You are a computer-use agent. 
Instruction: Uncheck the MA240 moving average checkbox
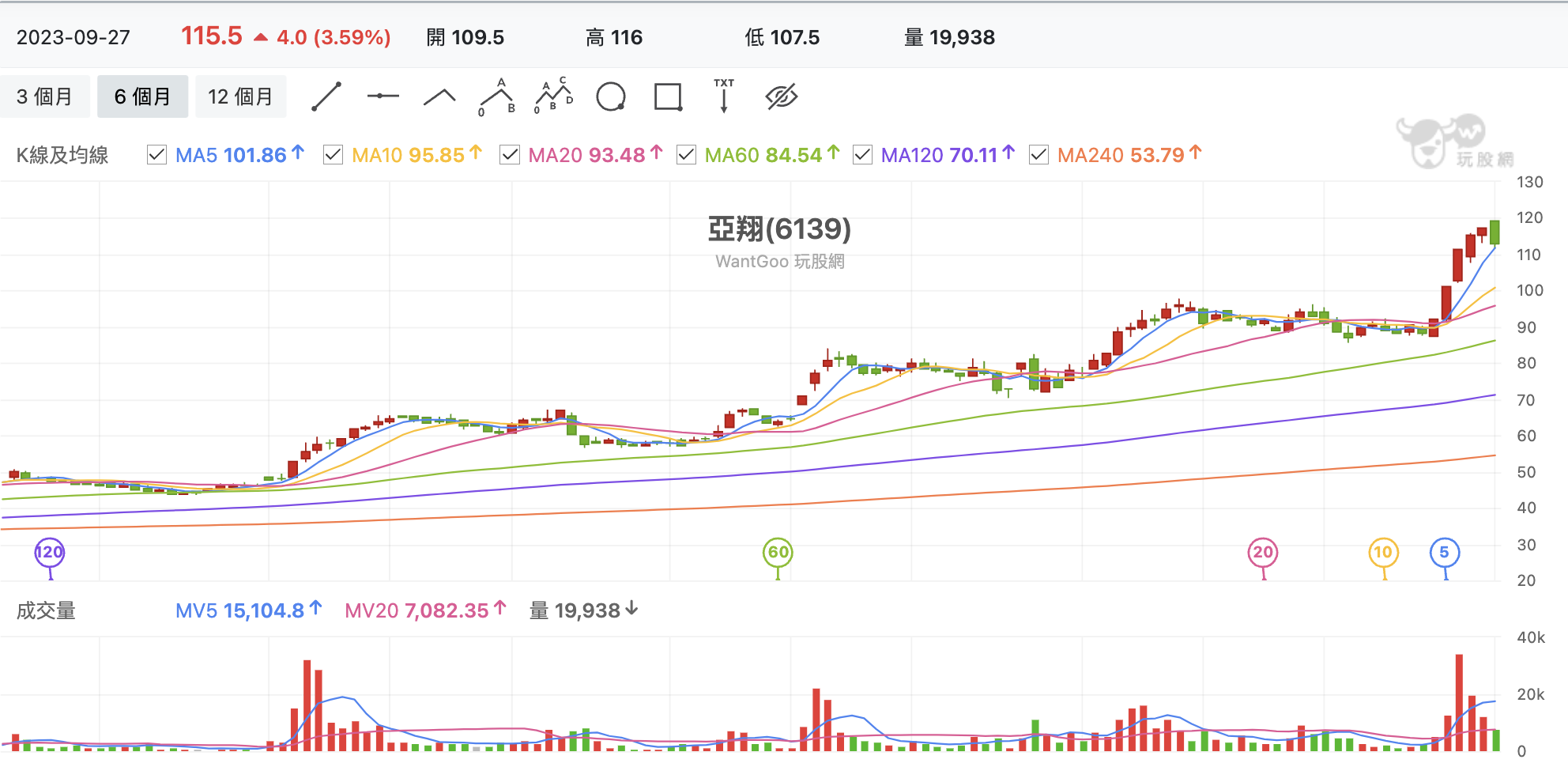1039,155
